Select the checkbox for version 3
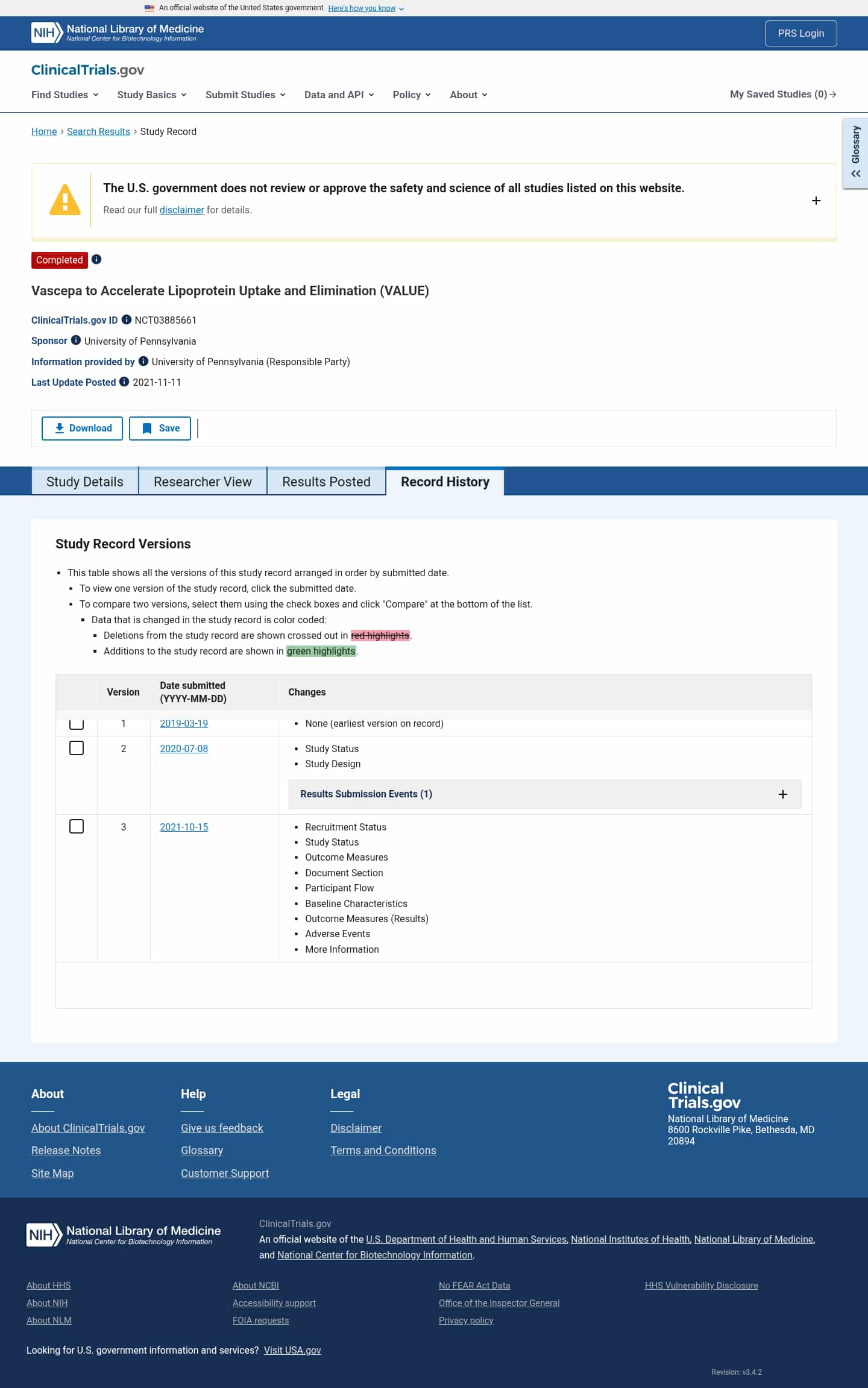The width and height of the screenshot is (868, 1388). point(77,826)
